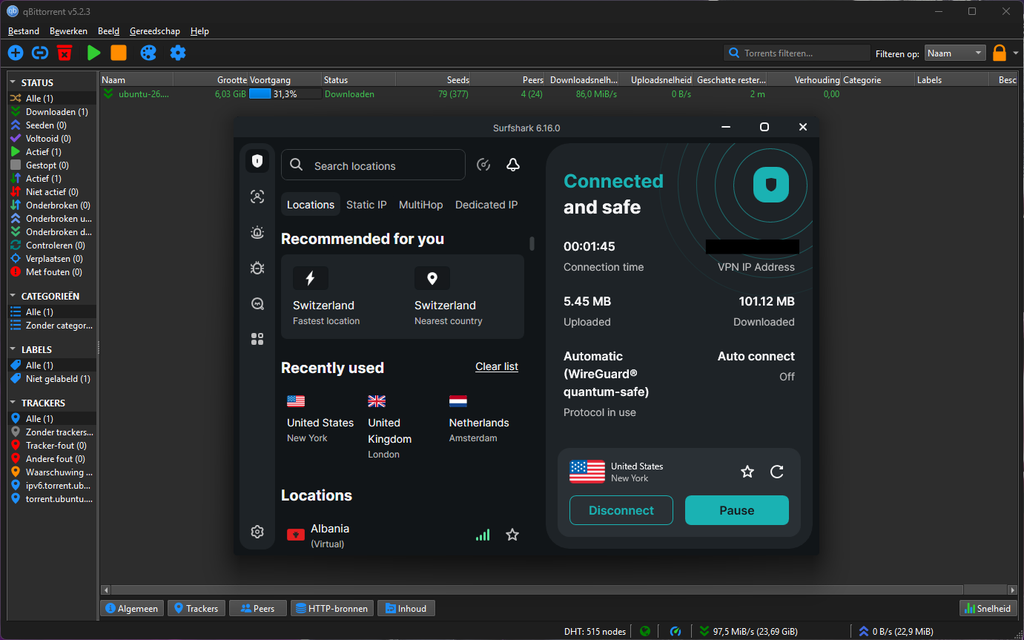The width and height of the screenshot is (1024, 640).
Task: Open Surfshark products grid sidebar icon
Action: pos(257,339)
